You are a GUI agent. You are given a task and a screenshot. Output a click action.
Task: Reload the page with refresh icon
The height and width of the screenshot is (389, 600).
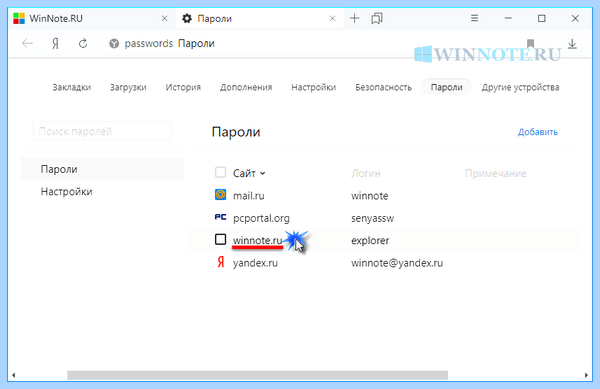[83, 44]
